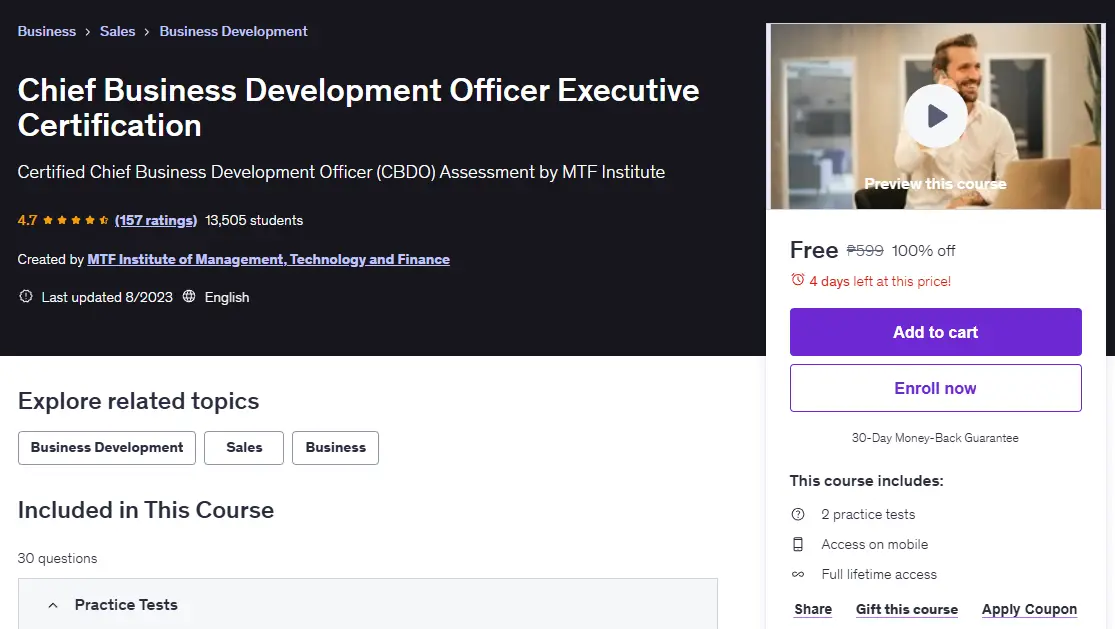Image resolution: width=1115 pixels, height=629 pixels.
Task: Click the 13,505 students text
Action: pyautogui.click(x=254, y=220)
